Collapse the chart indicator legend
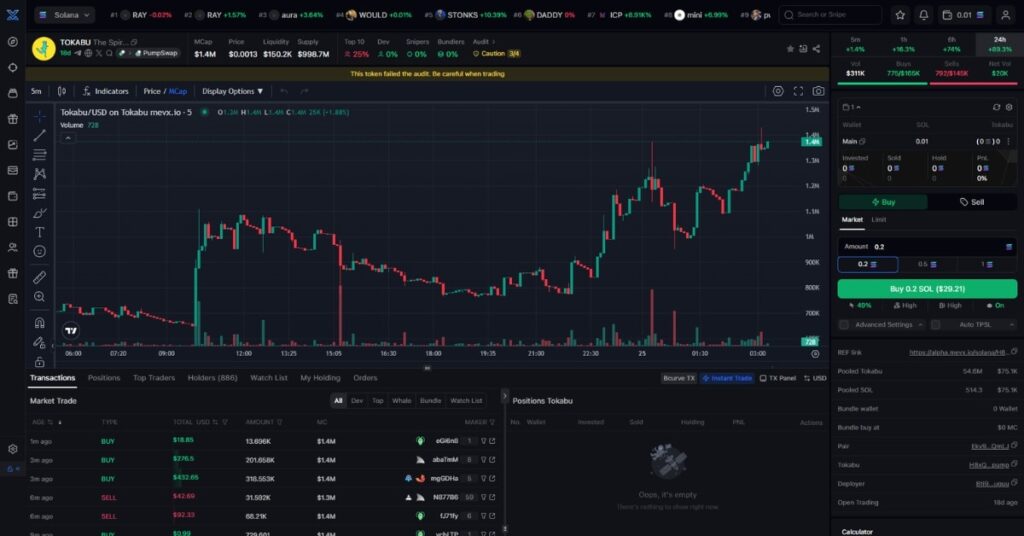Viewport: 1024px width, 536px height. point(67,138)
